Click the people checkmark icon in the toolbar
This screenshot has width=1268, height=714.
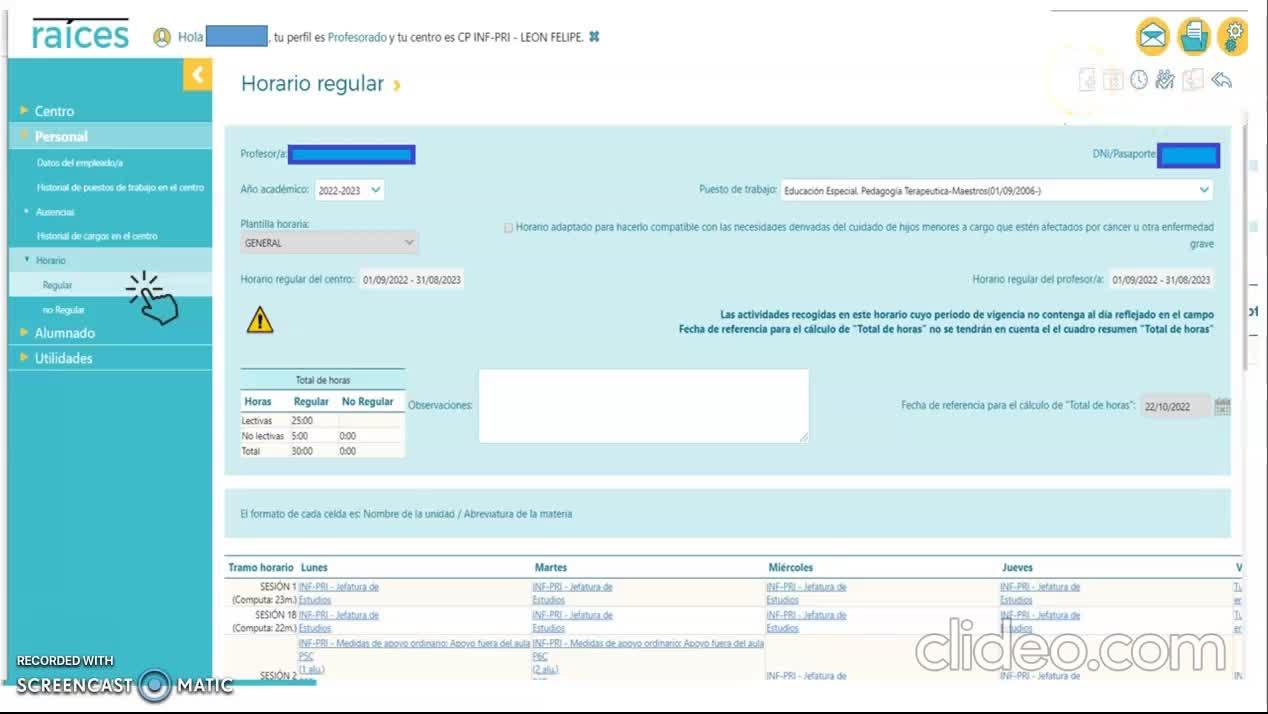(1165, 81)
